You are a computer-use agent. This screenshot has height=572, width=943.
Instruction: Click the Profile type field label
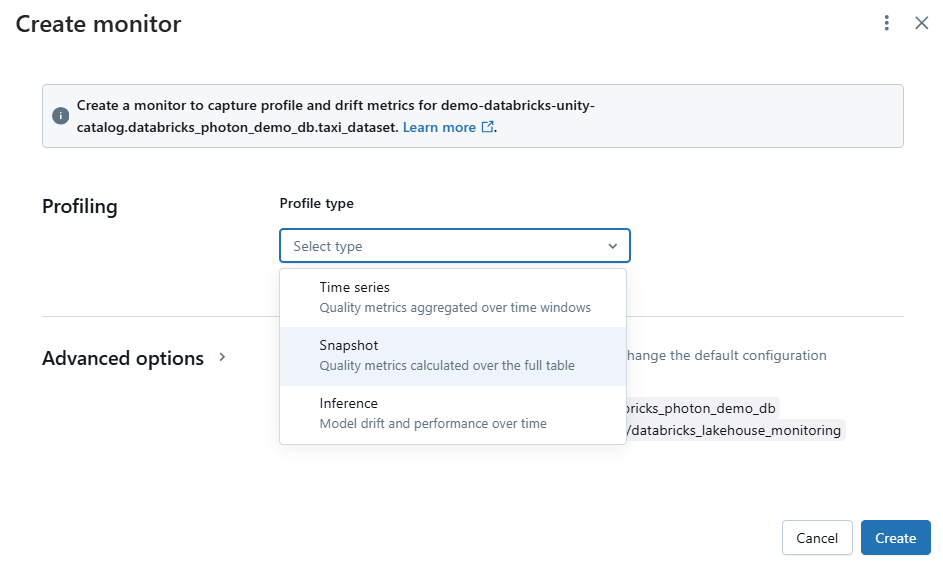(316, 203)
